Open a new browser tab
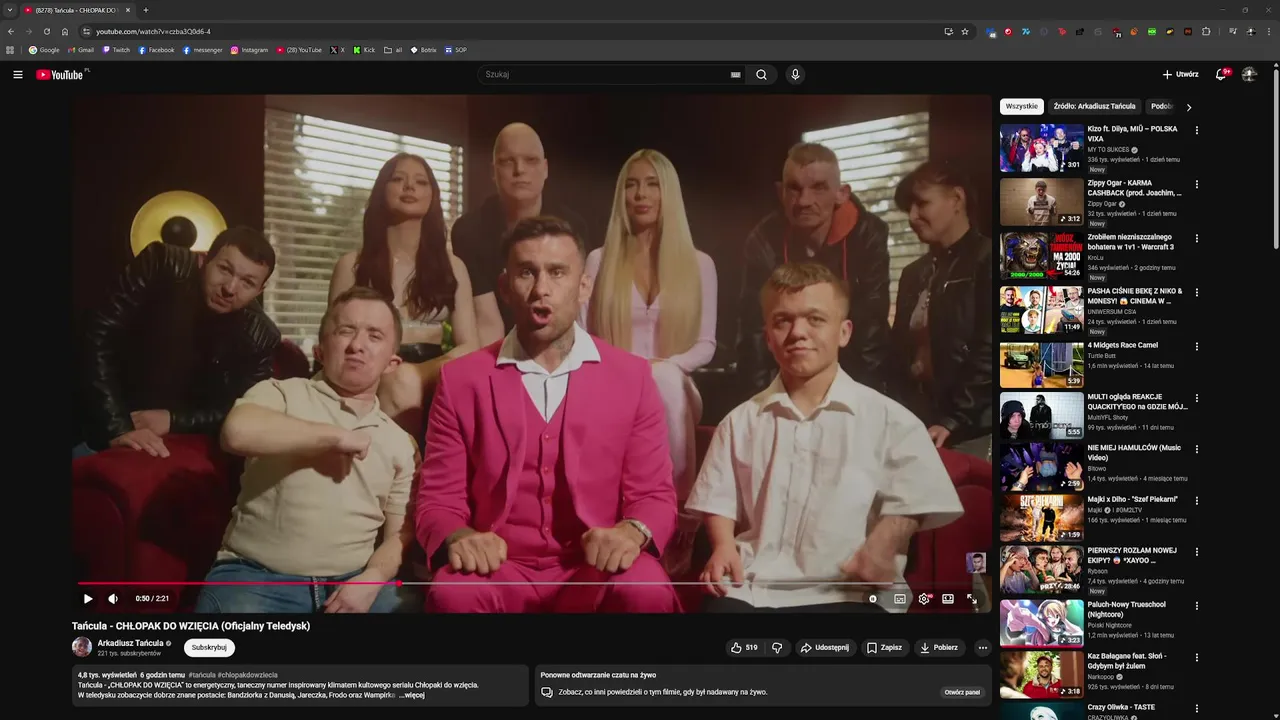The width and height of the screenshot is (1280, 720). tap(145, 10)
